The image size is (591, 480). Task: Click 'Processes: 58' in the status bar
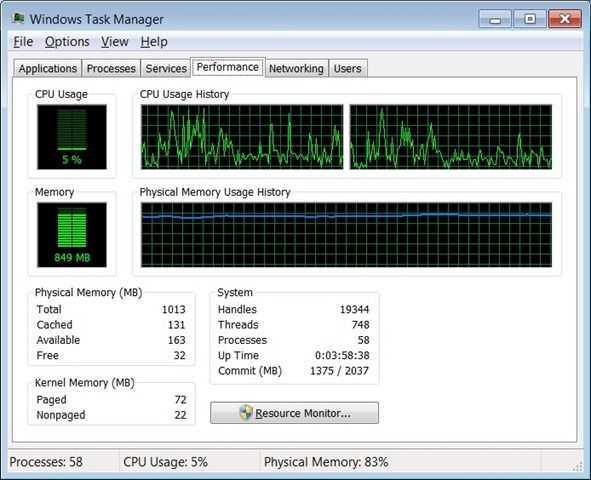point(46,462)
